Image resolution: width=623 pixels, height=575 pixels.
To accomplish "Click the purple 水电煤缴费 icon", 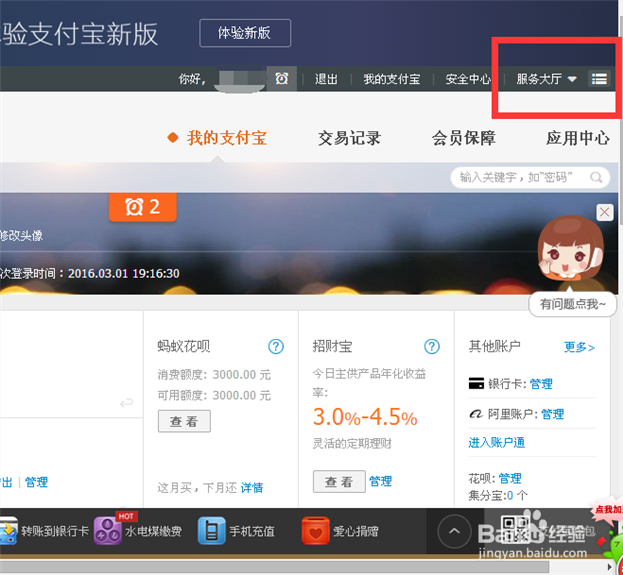I will point(107,530).
